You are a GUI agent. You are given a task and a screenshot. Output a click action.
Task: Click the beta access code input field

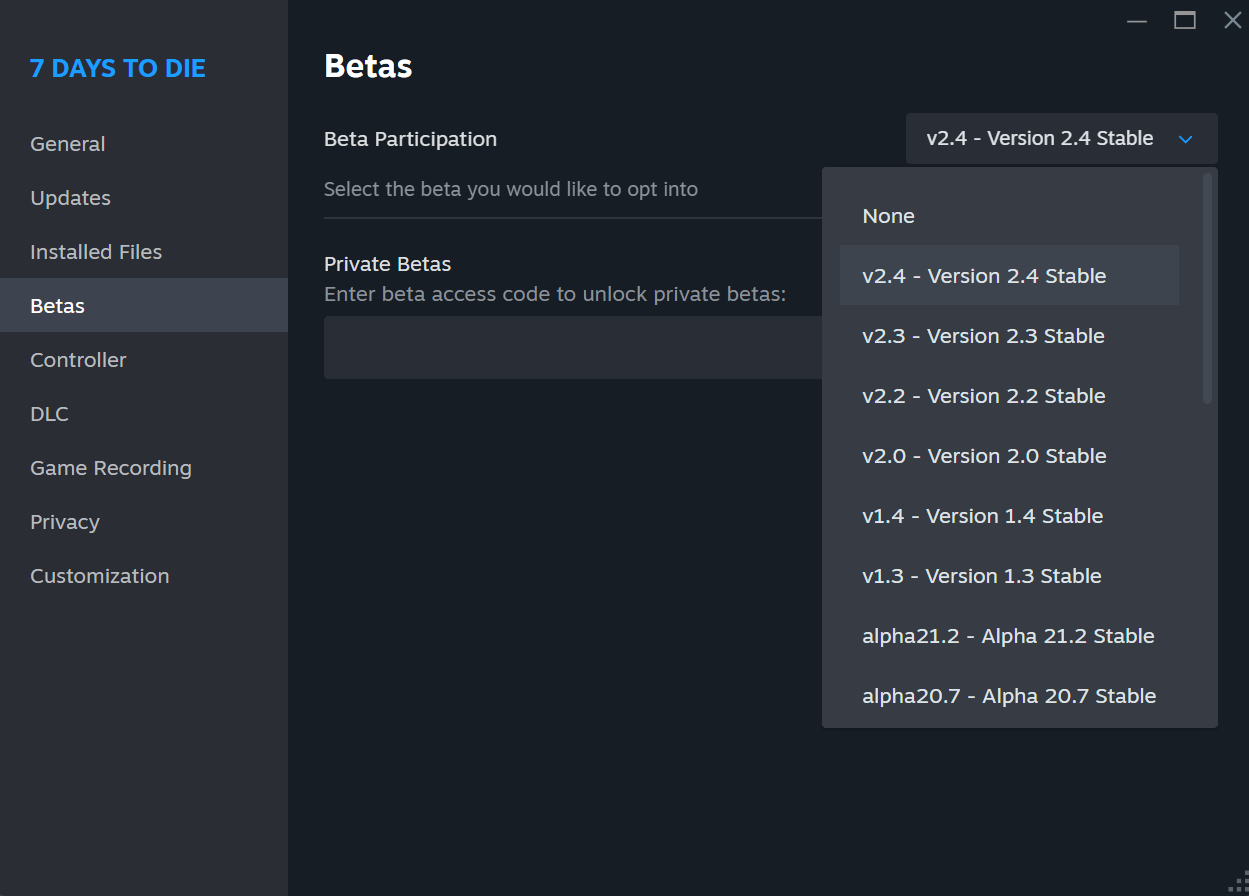[x=572, y=347]
